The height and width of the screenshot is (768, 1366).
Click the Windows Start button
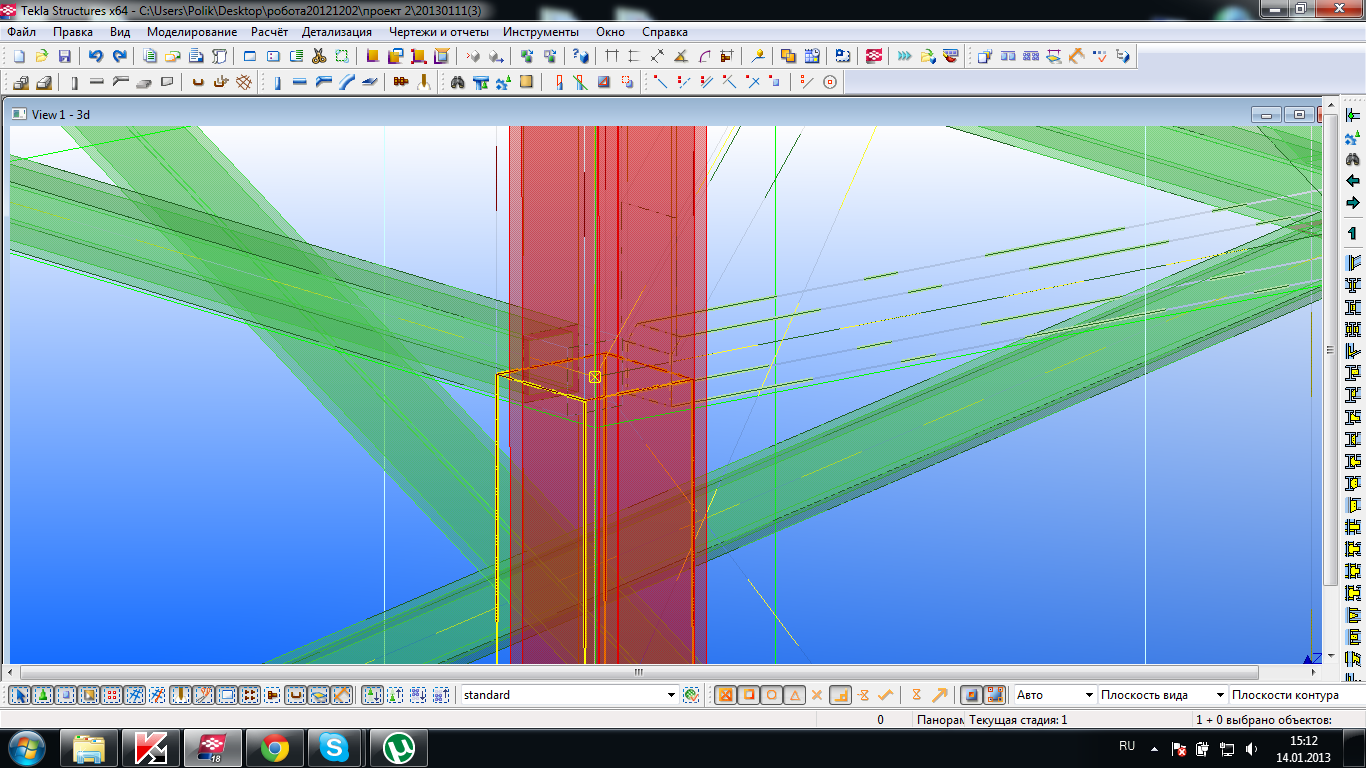point(26,747)
